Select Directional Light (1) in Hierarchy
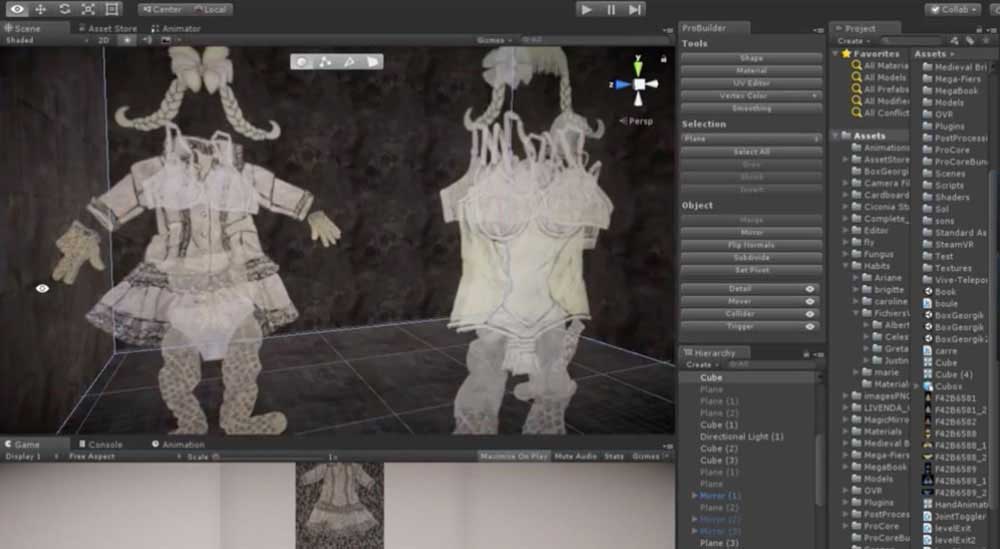This screenshot has width=1000, height=549. [x=741, y=437]
